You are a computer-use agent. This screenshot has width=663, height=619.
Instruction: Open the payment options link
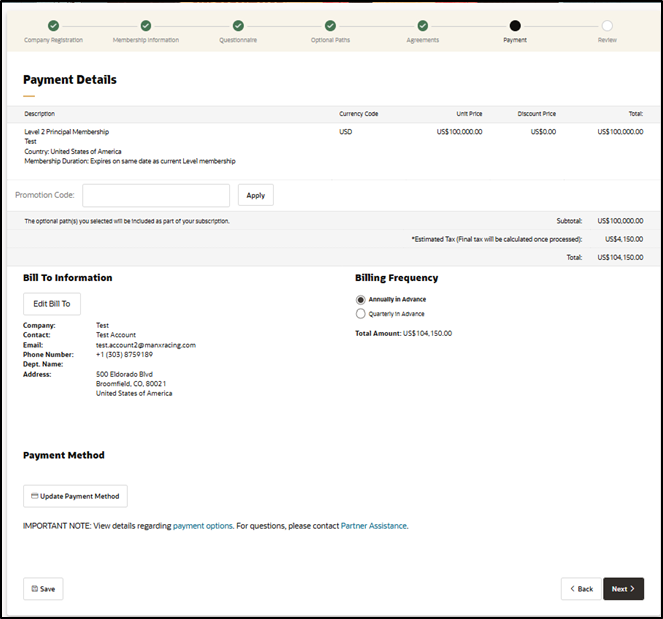tap(203, 526)
